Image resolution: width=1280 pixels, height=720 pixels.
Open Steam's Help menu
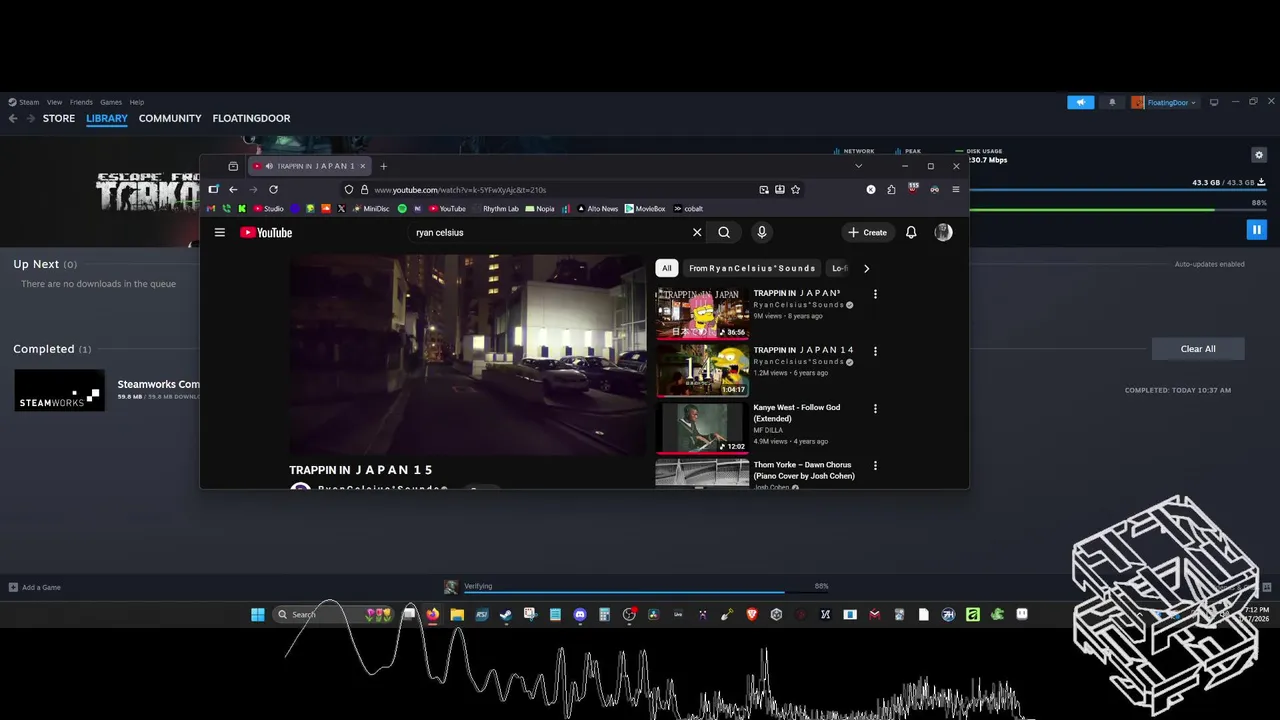click(x=137, y=102)
